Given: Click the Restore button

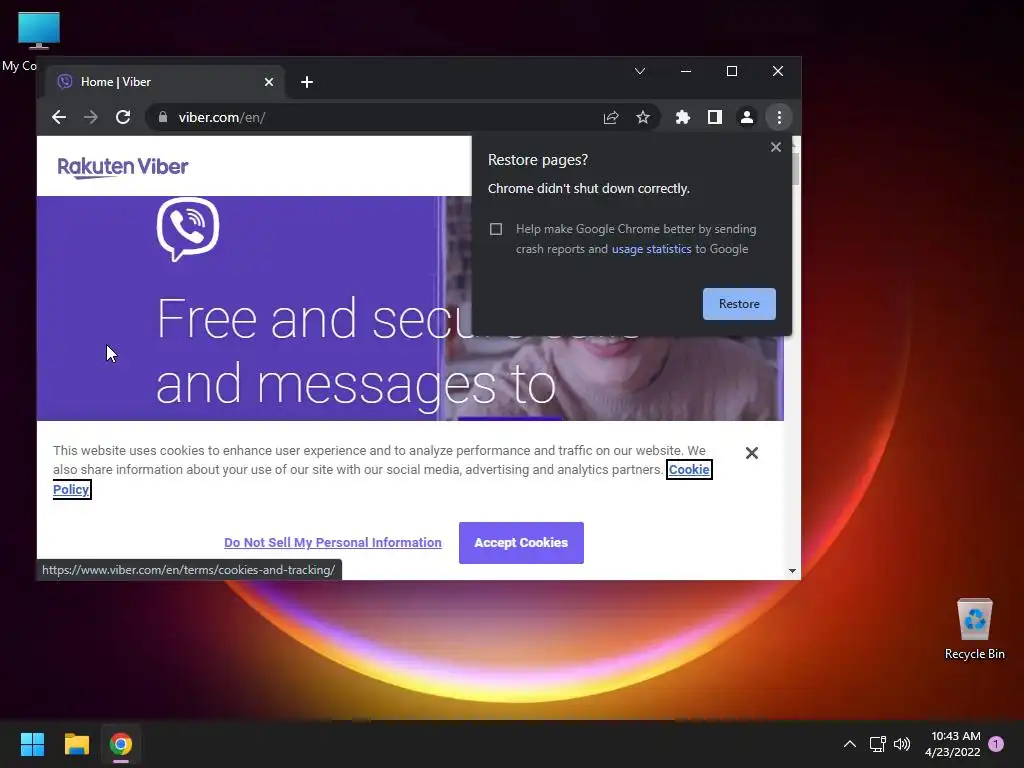Looking at the screenshot, I should coord(739,304).
